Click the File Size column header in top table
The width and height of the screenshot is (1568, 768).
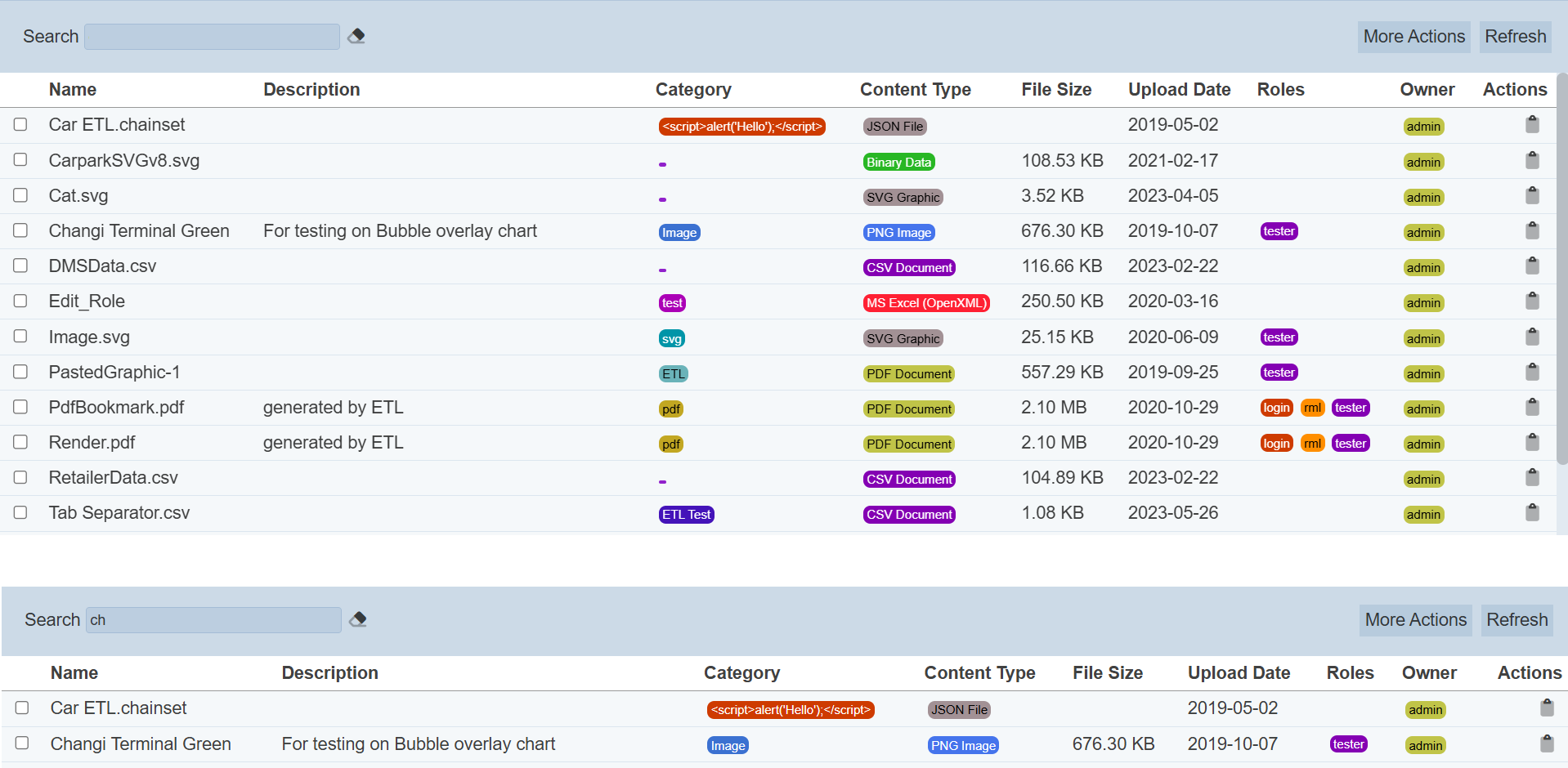(1055, 90)
